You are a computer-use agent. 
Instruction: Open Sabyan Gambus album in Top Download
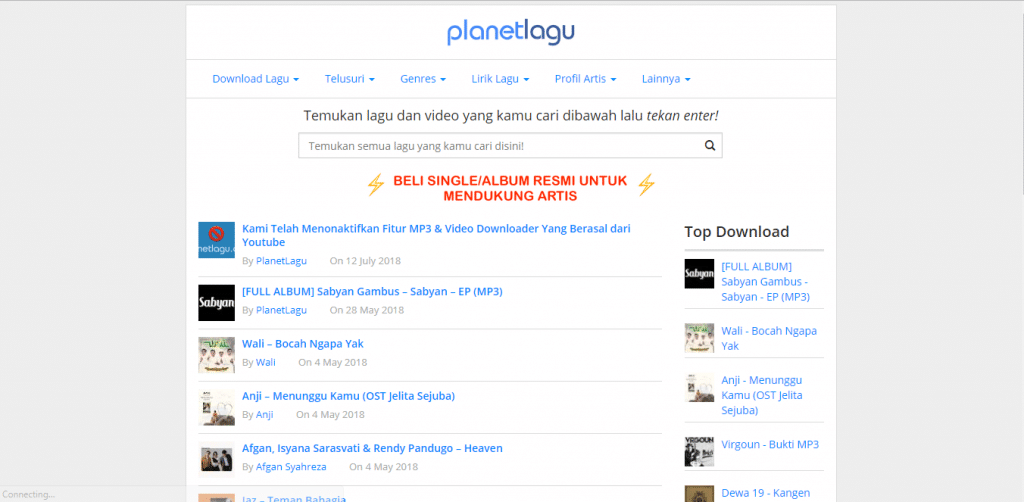[765, 281]
